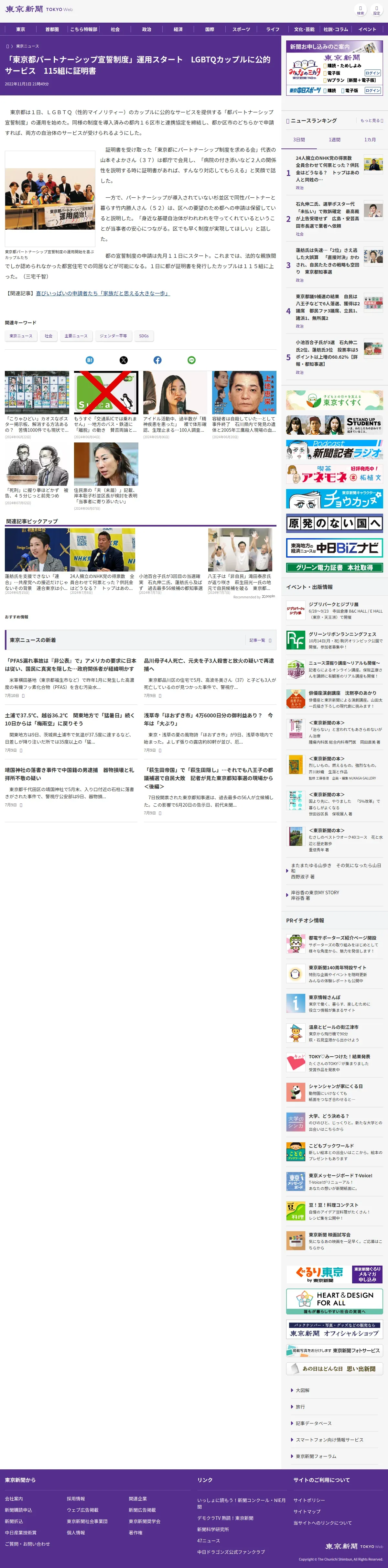Click シャンシャンが家にくる日 panda icon
The width and height of the screenshot is (388, 1568).
296,1092
